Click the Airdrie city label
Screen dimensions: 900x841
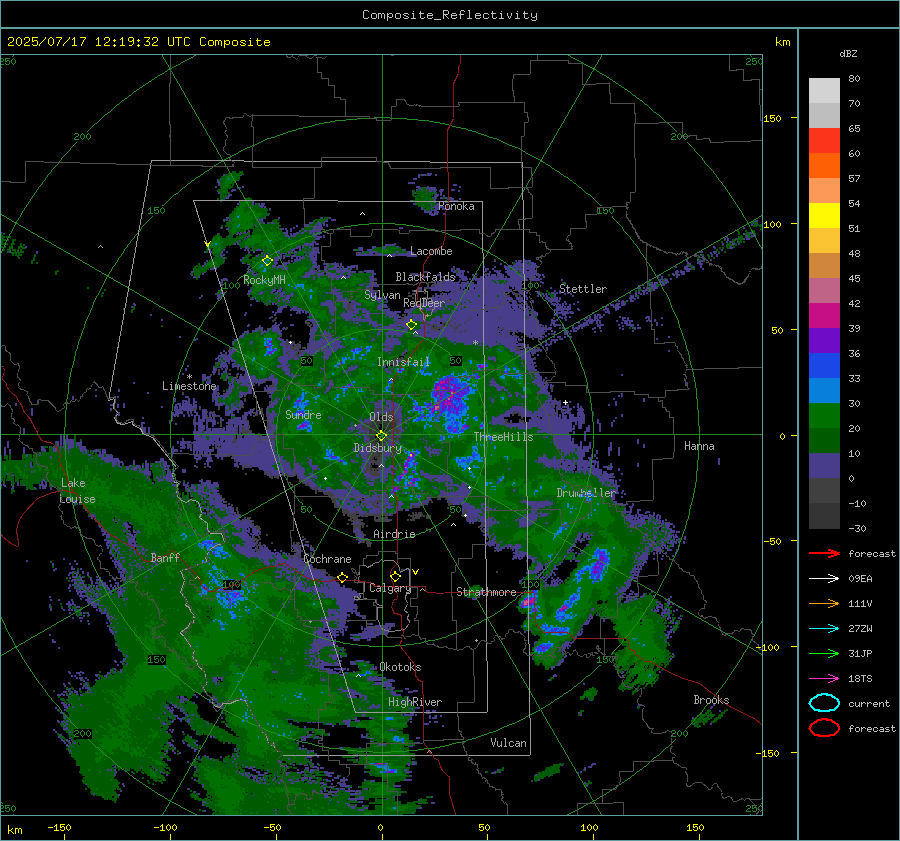click(394, 534)
